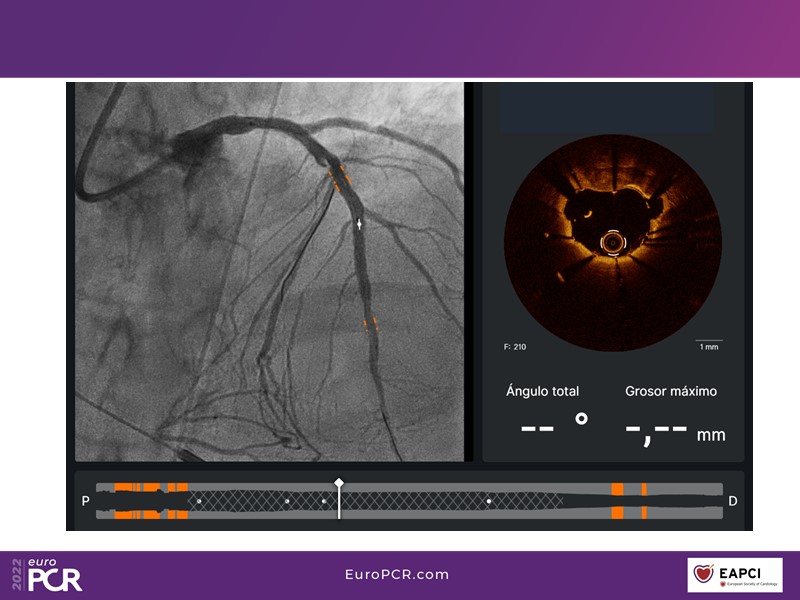Click the white arrow marker on the angiogram vessel

point(361,227)
